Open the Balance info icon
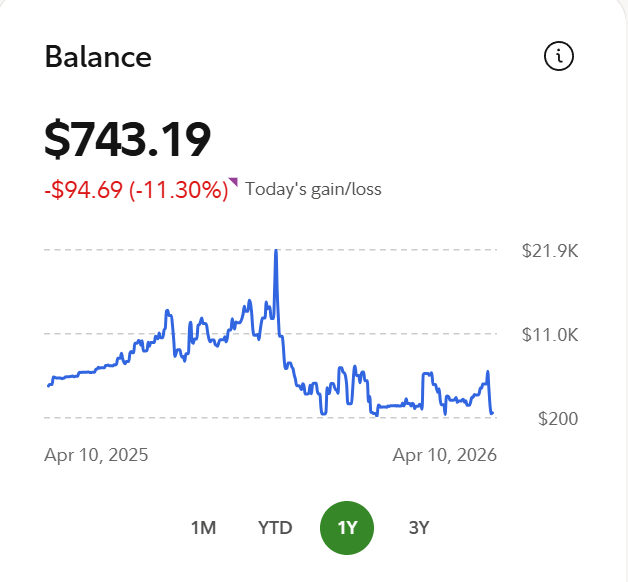This screenshot has width=628, height=582. [x=559, y=57]
